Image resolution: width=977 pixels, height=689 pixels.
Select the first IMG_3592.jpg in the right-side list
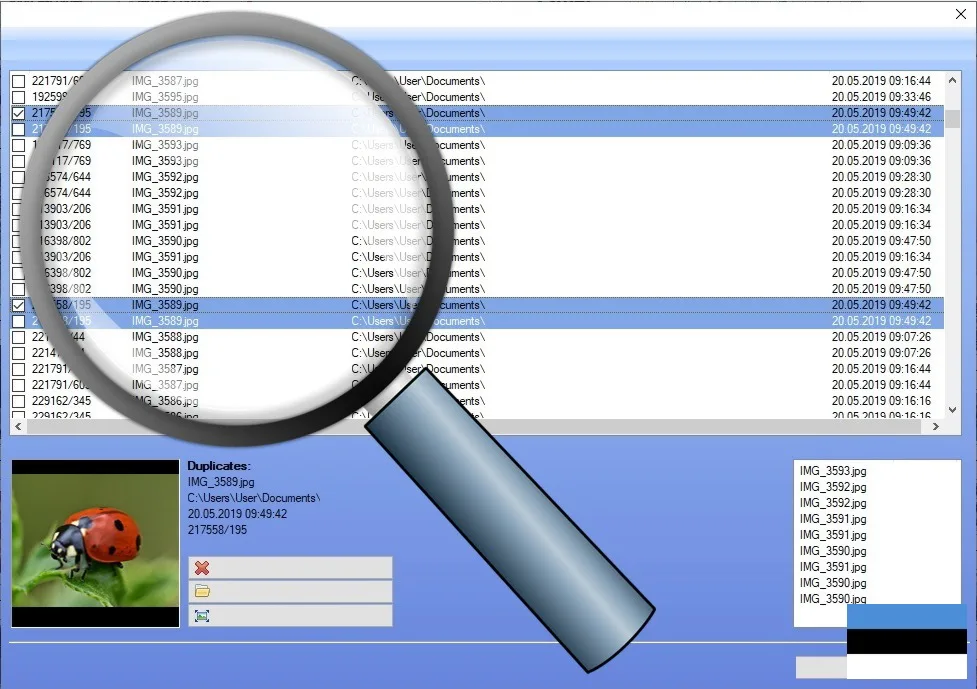pyautogui.click(x=833, y=487)
